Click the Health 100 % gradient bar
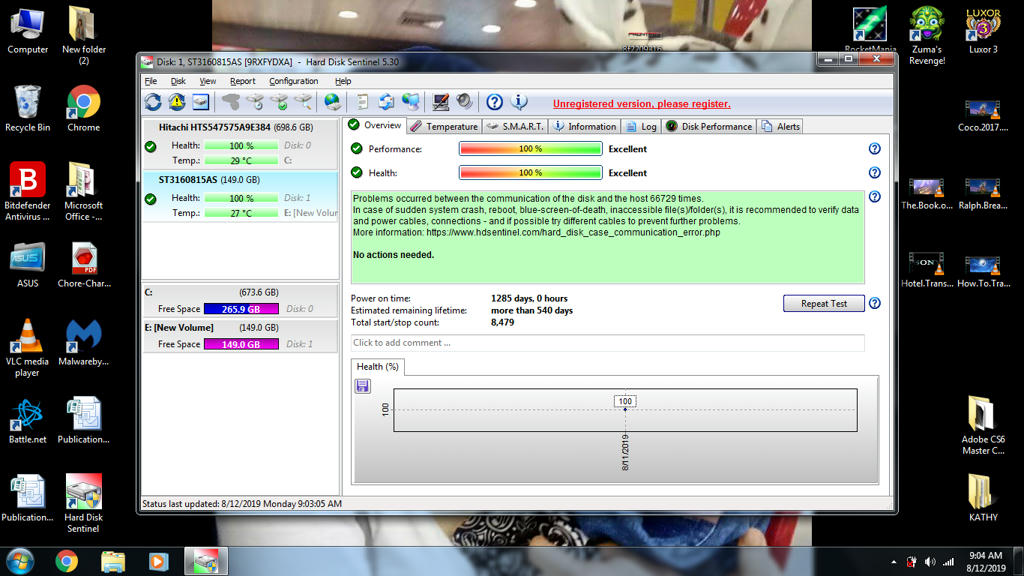Viewport: 1024px width, 576px height. click(x=530, y=173)
